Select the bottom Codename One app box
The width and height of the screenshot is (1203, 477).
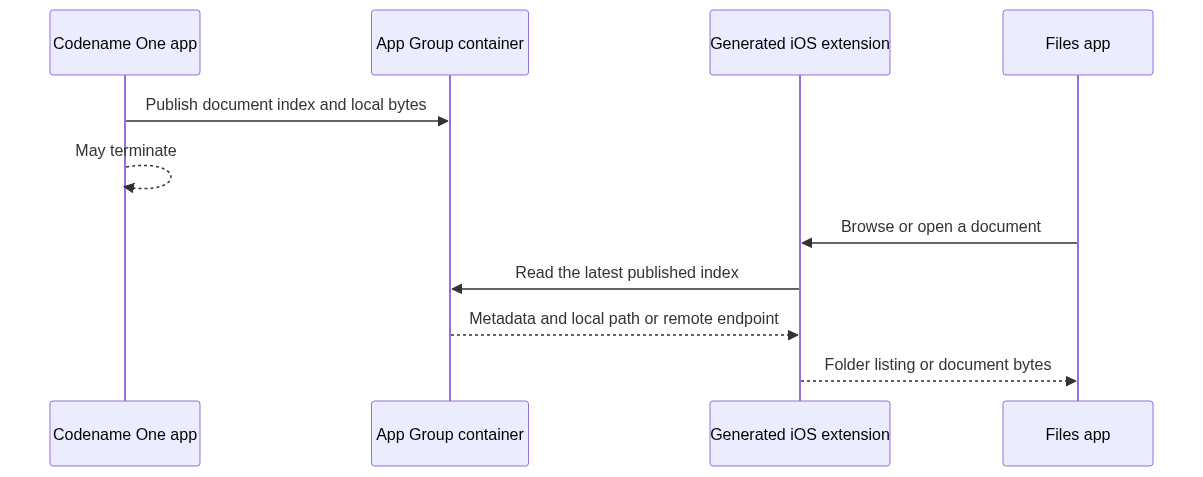coord(125,434)
